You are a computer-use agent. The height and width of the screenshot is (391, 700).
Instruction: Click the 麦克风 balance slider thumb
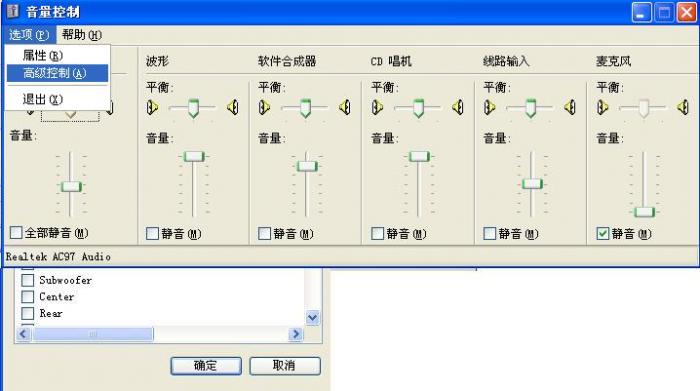pyautogui.click(x=644, y=108)
